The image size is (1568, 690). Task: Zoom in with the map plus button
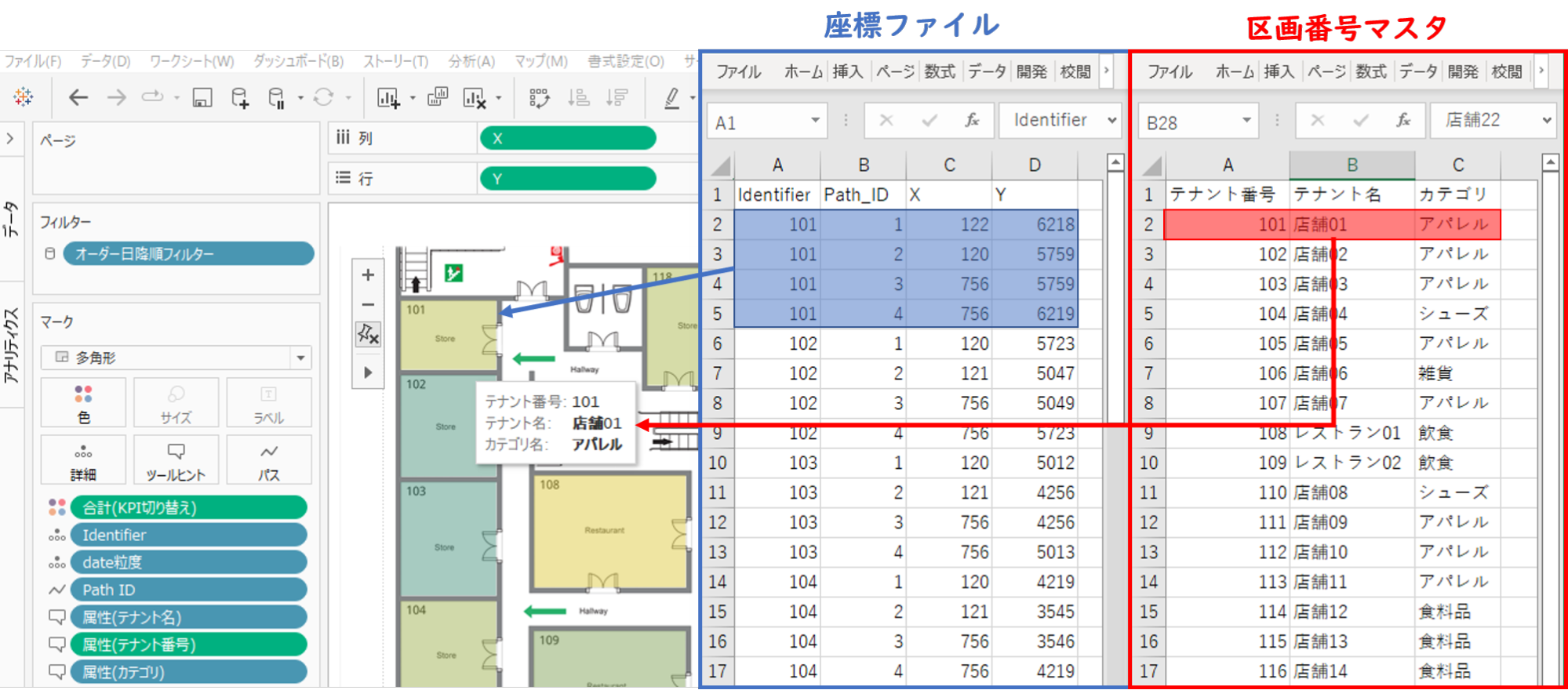[x=368, y=275]
